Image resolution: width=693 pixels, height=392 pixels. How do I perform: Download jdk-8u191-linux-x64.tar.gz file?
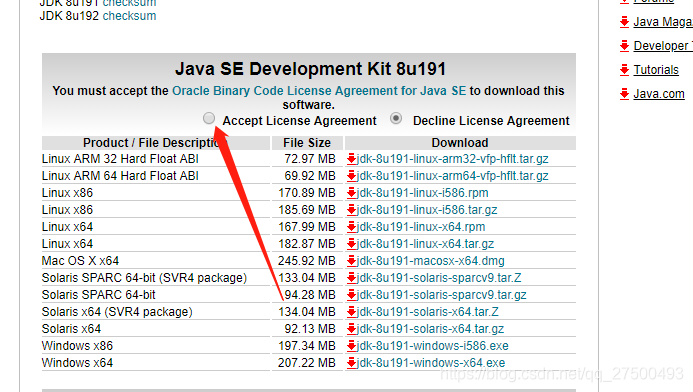[x=425, y=244]
